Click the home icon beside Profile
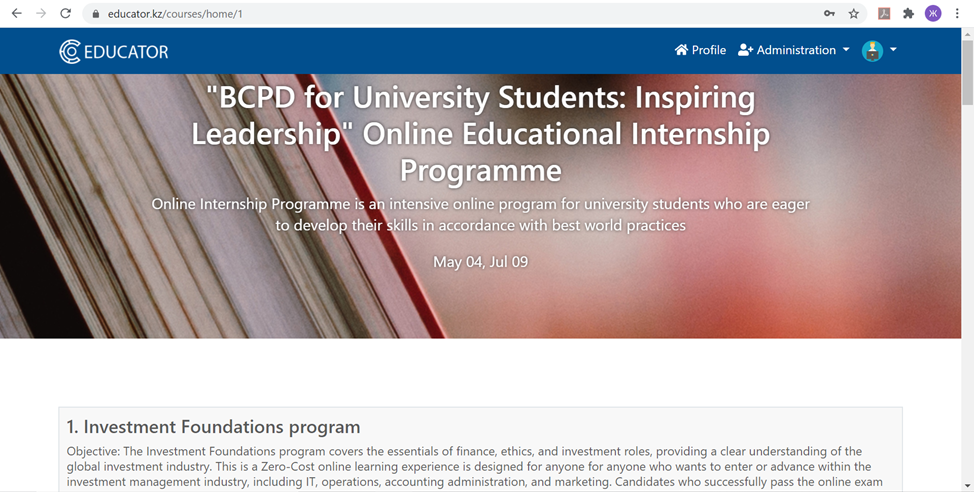This screenshot has width=974, height=492. pos(682,50)
